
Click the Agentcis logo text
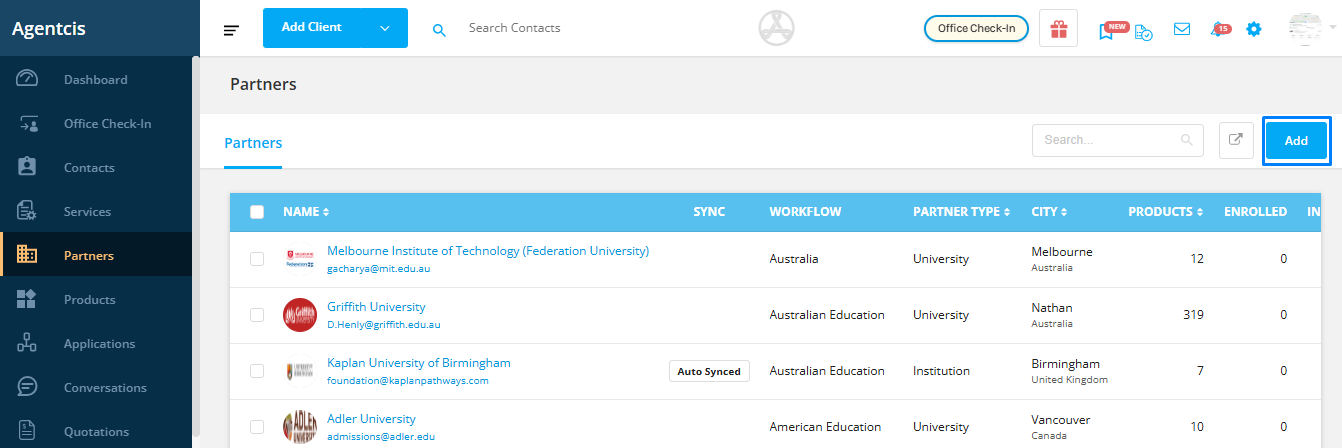pyautogui.click(x=49, y=28)
